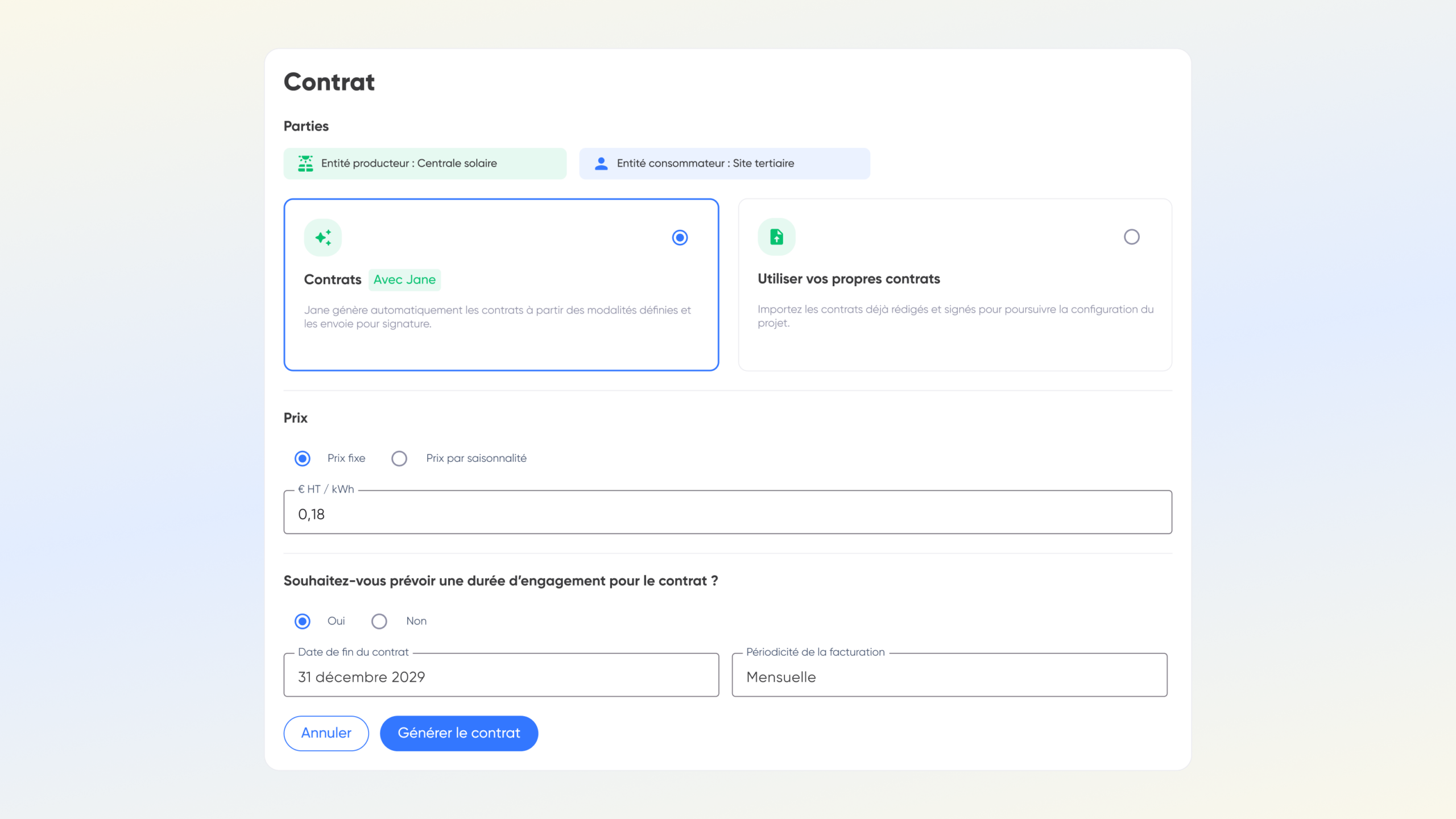Open the Date de fin du contrat field
1456x819 pixels.
pyautogui.click(x=501, y=675)
